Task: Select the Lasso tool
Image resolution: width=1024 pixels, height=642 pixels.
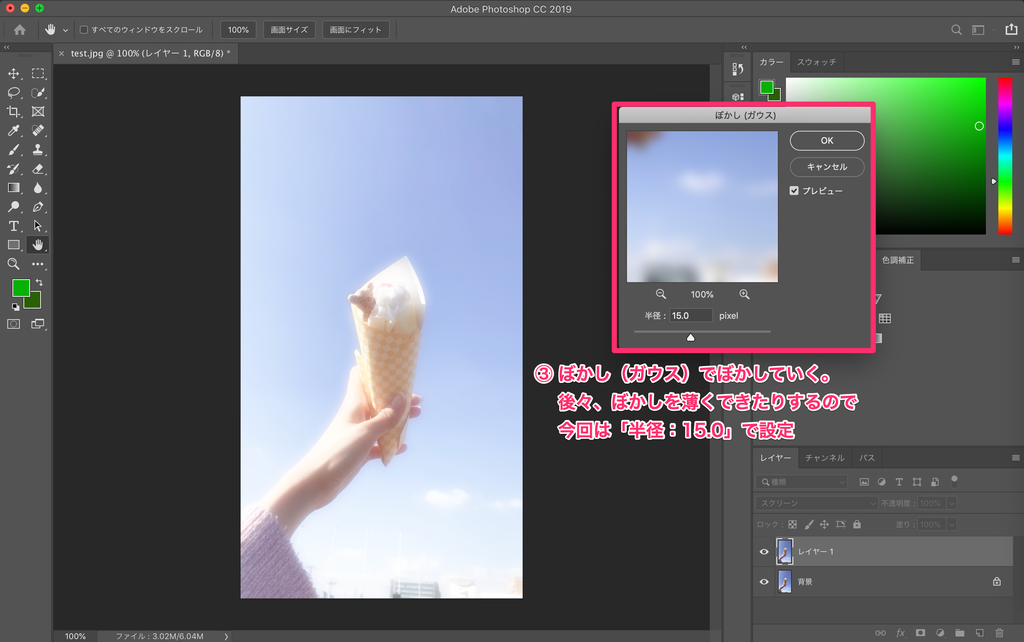Action: [13, 93]
